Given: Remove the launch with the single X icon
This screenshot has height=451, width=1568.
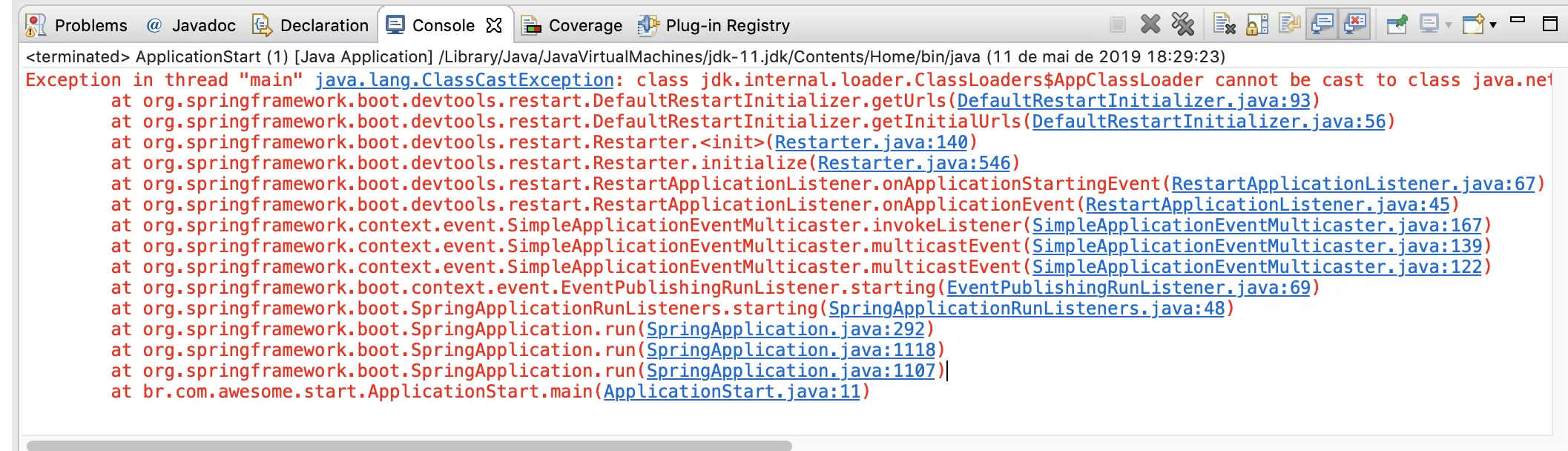Looking at the screenshot, I should tap(1150, 24).
